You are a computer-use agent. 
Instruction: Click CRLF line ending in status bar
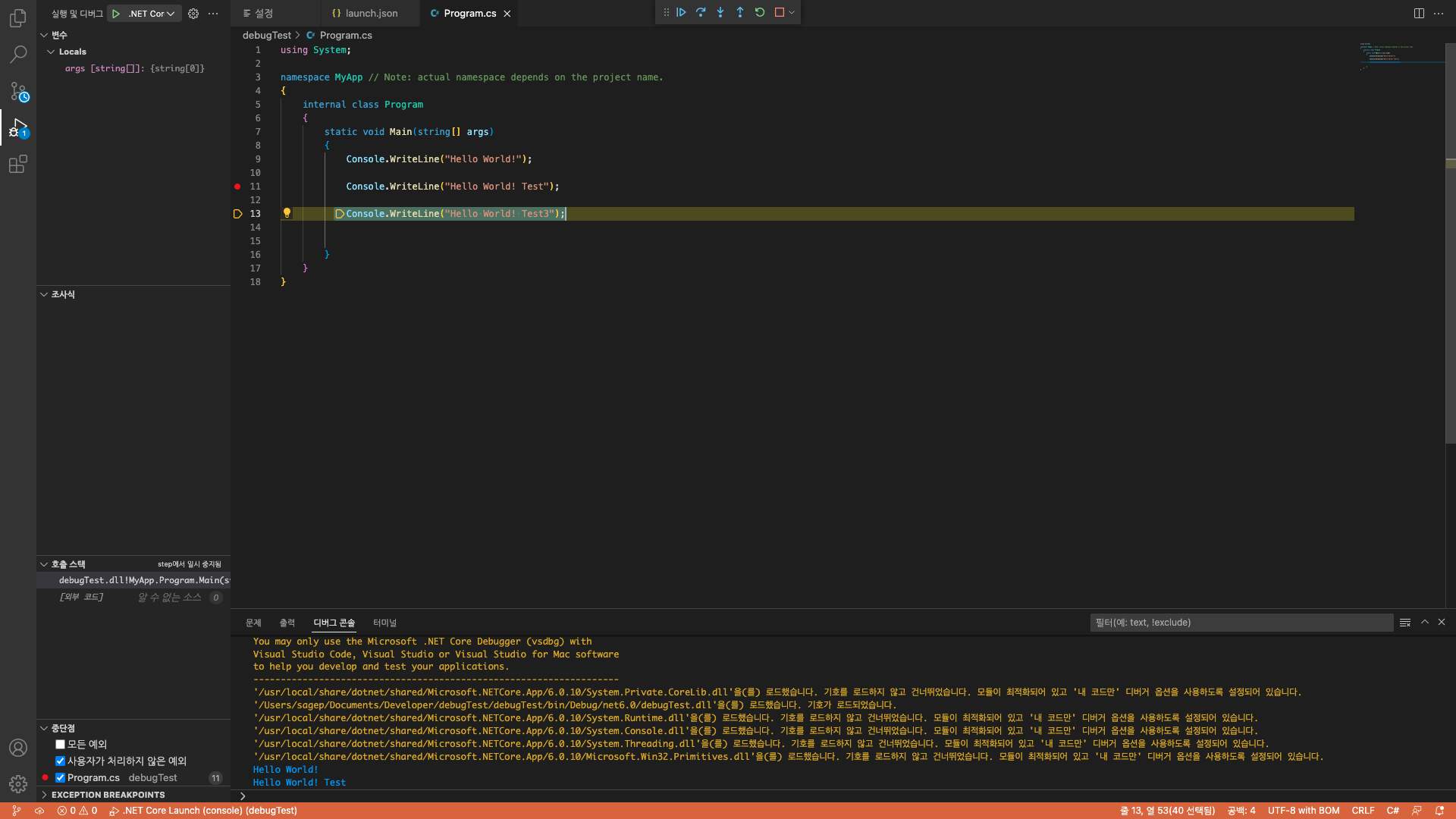pos(1363,810)
